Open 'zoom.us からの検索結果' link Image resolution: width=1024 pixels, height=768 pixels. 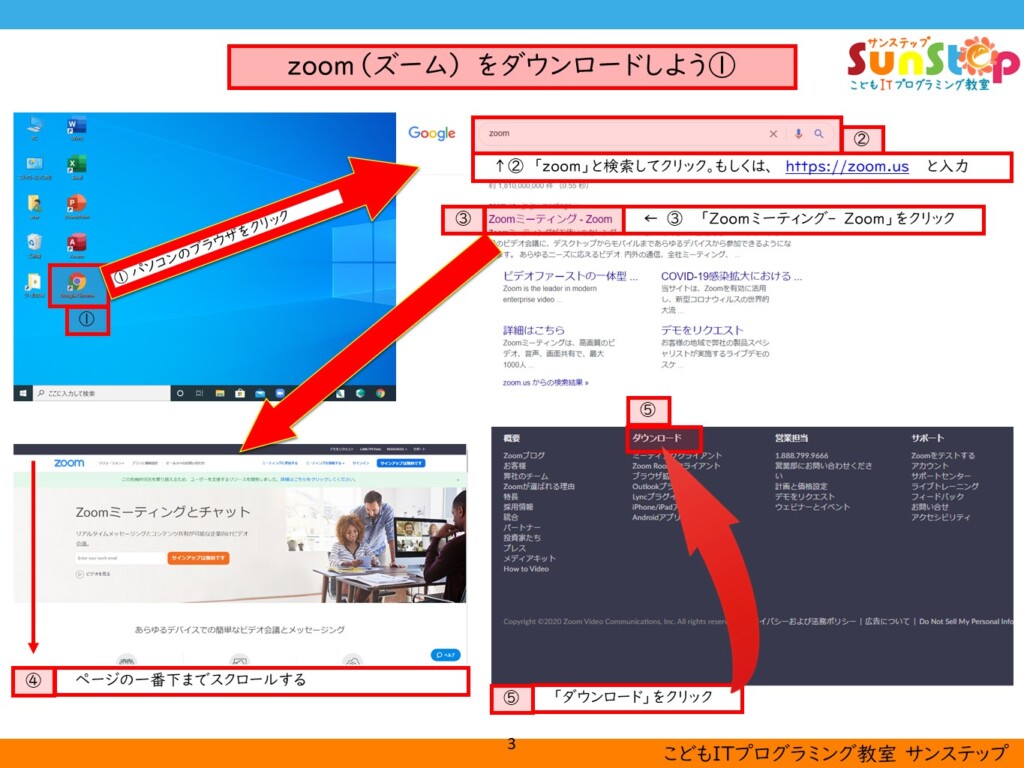[545, 383]
